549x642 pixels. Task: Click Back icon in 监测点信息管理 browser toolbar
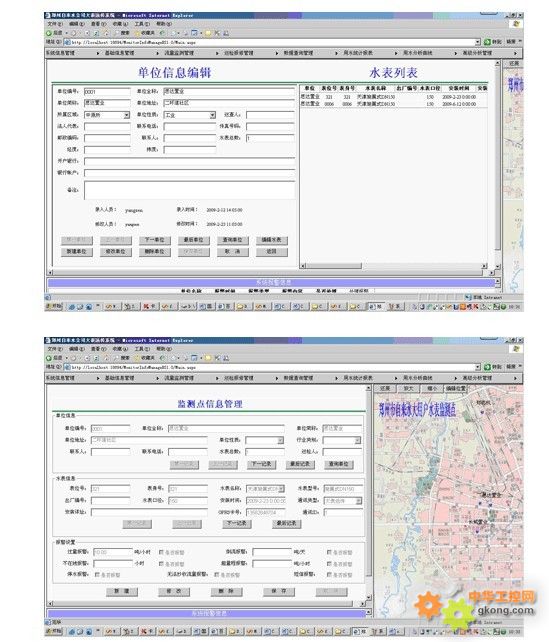49,358
